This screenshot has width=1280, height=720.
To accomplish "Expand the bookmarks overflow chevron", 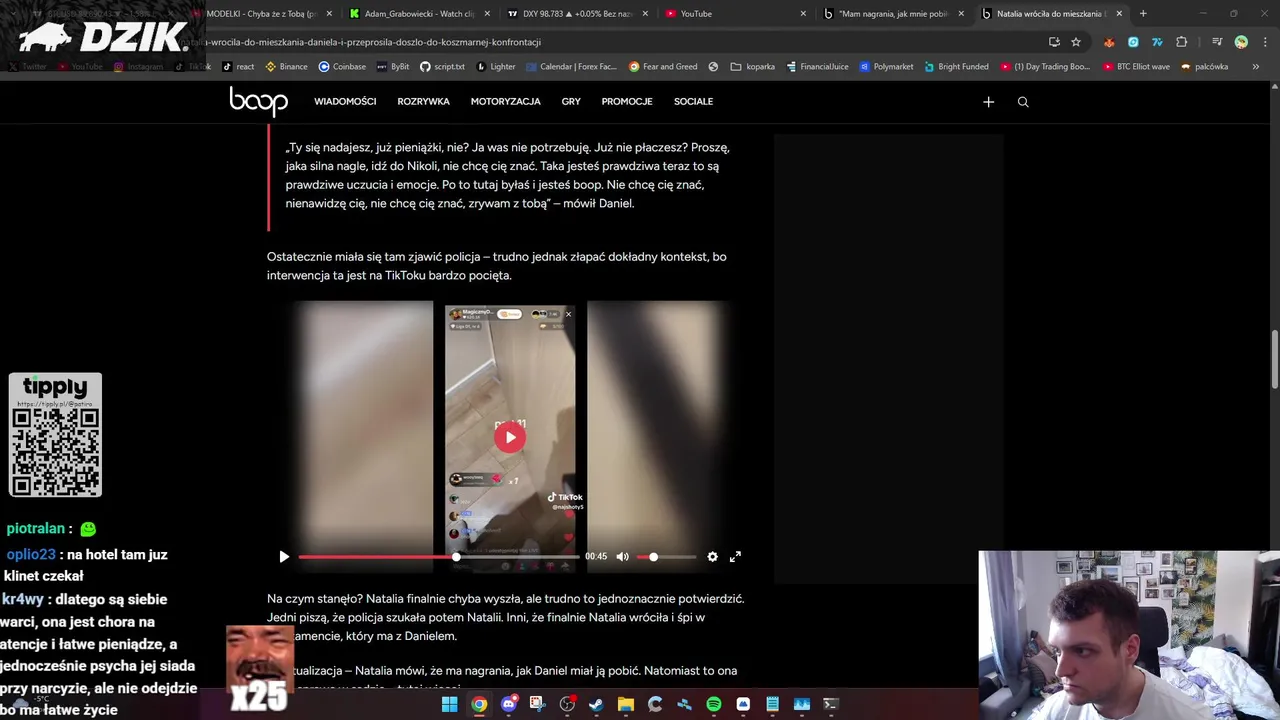I will (x=1257, y=67).
